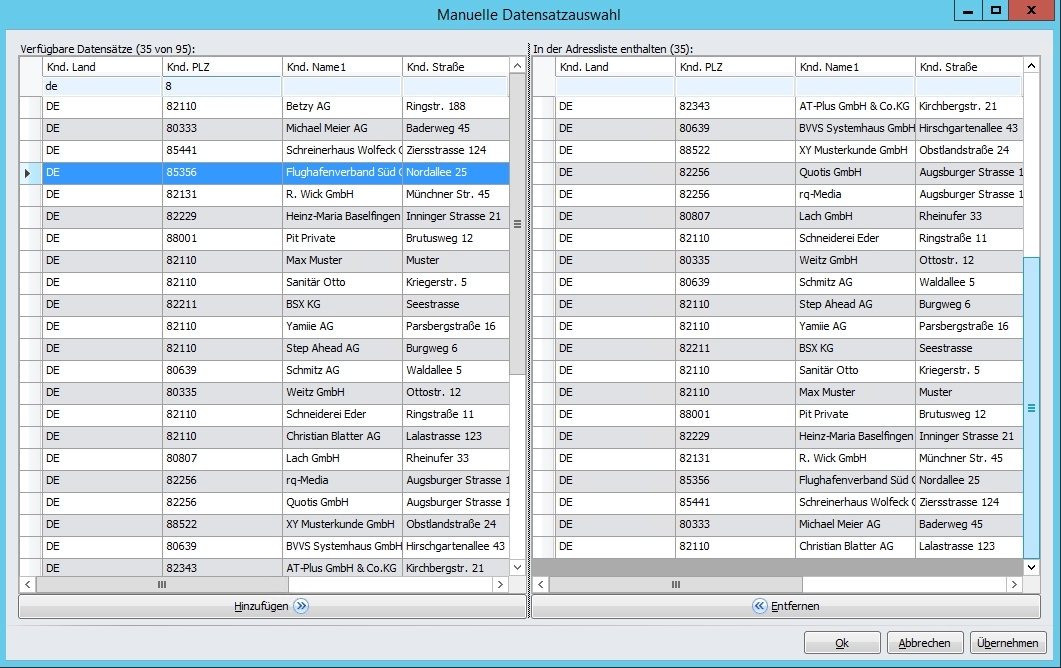This screenshot has width=1061, height=668.
Task: Click left list's scroll down arrow
Action: click(518, 567)
